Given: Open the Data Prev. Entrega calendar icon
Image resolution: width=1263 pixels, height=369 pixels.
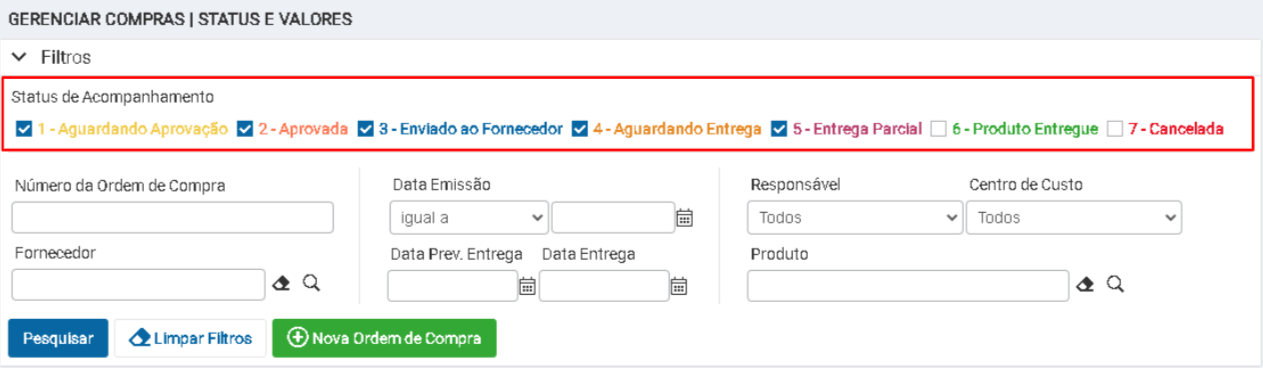Looking at the screenshot, I should click(x=527, y=286).
